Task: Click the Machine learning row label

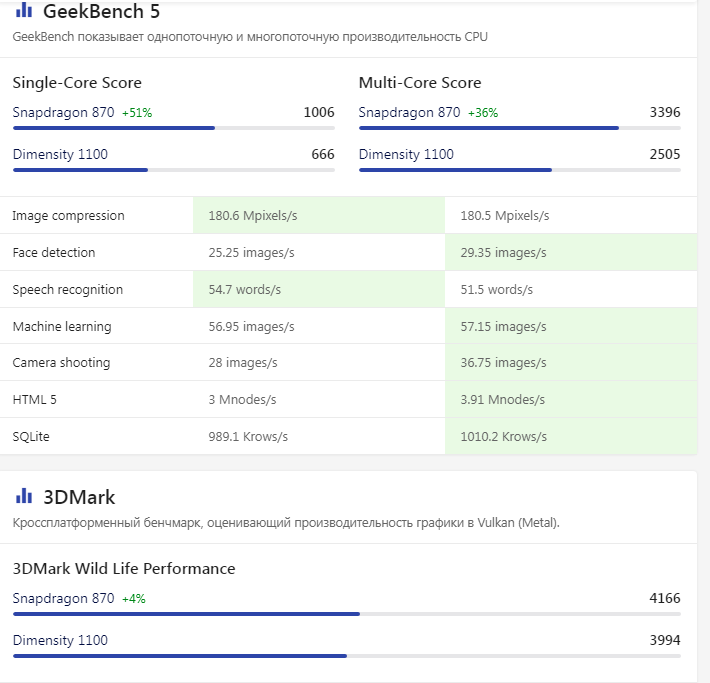Action: click(62, 327)
